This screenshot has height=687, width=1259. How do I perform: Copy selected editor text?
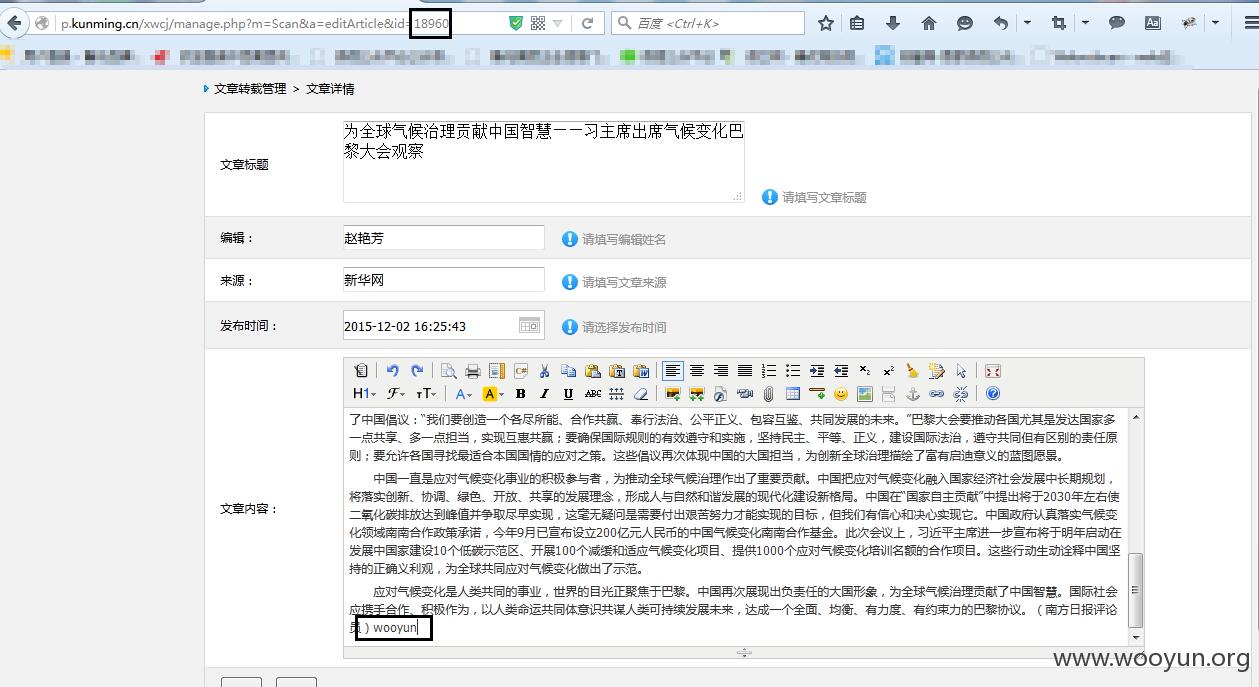568,371
